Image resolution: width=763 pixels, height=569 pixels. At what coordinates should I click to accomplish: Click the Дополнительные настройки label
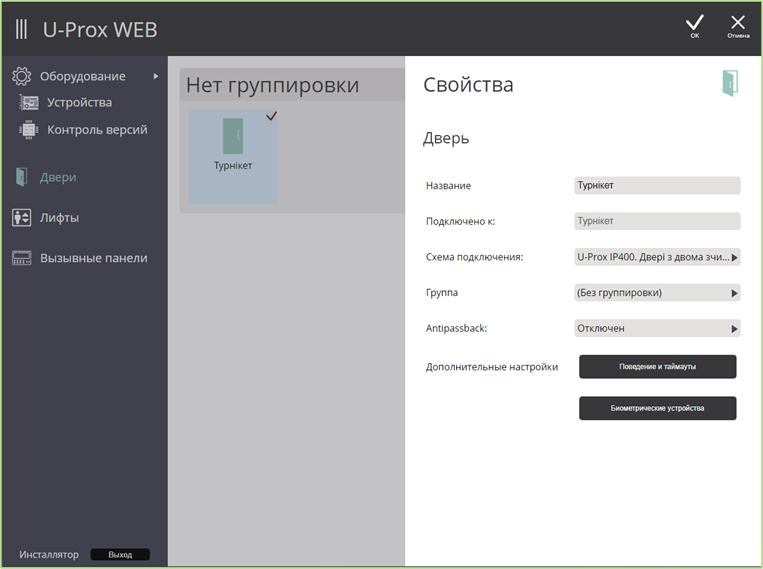pyautogui.click(x=491, y=367)
